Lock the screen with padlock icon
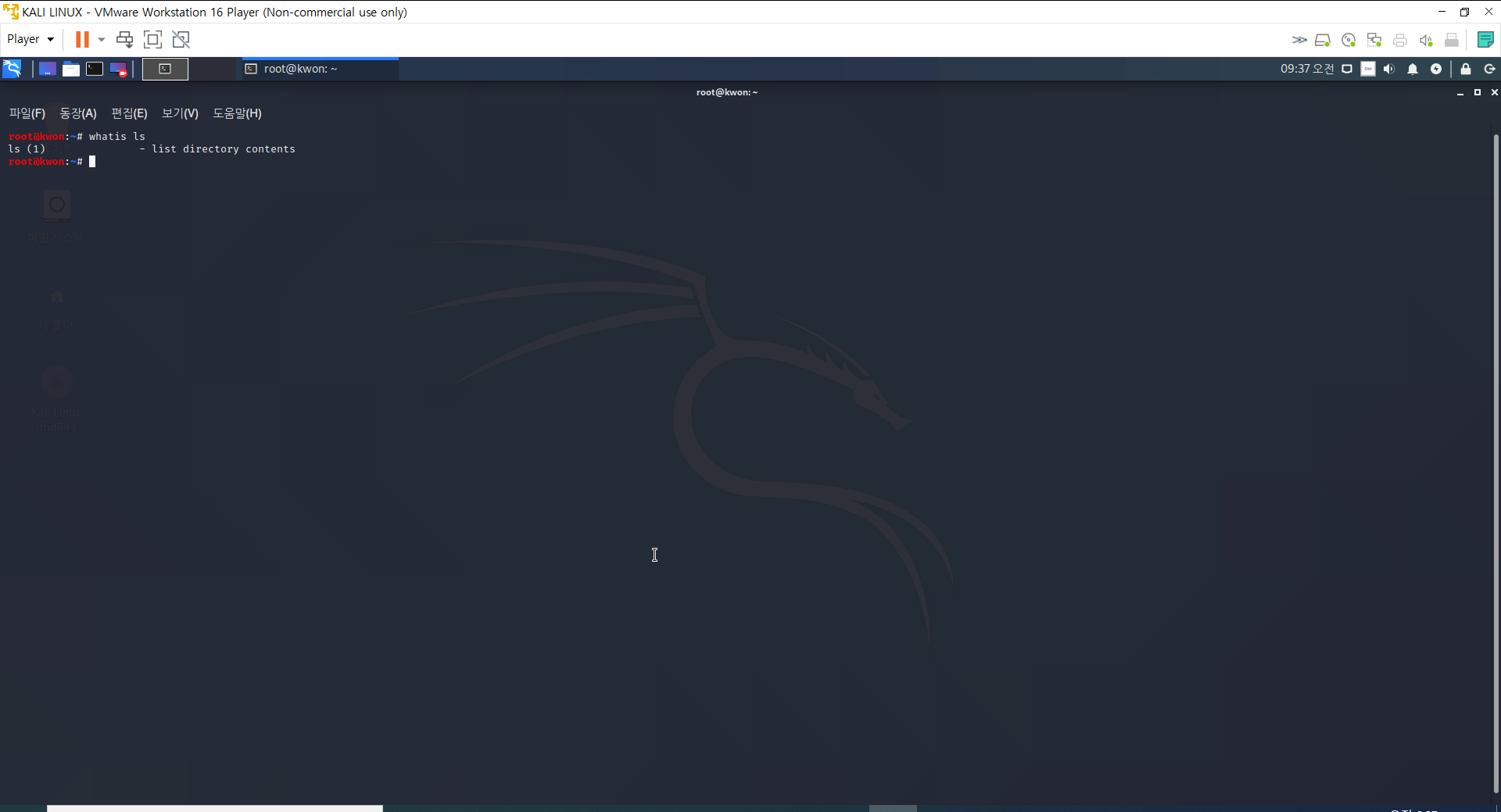 [x=1466, y=69]
